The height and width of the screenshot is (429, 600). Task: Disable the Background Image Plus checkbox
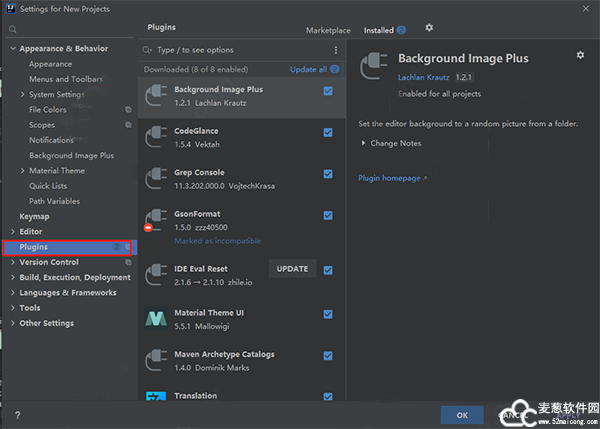click(x=328, y=91)
